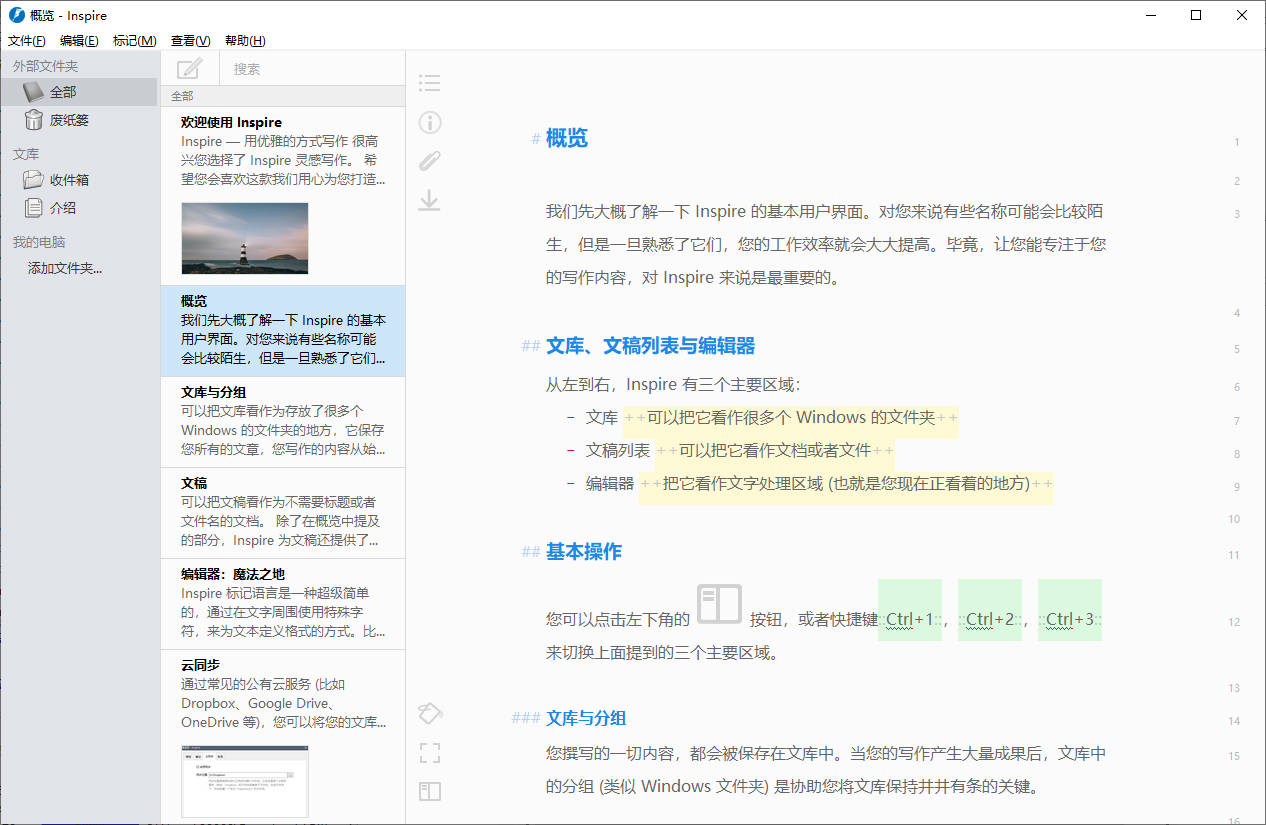1266x825 pixels.
Task: Open the tag icon in the editor sidebar
Action: 430,713
